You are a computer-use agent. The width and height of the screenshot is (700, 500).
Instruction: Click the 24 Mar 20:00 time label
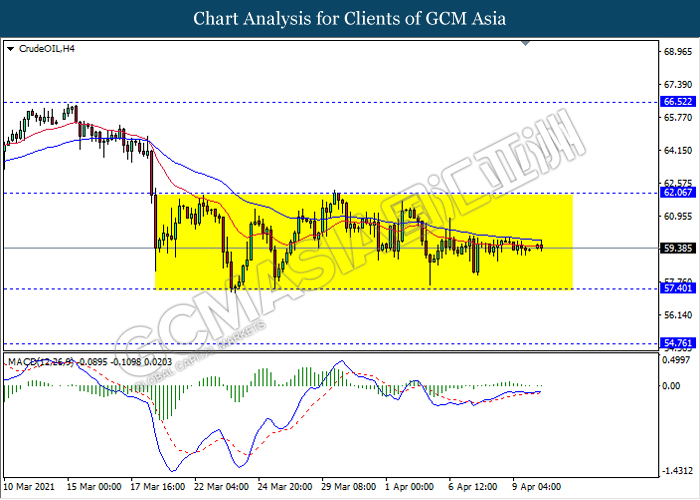[x=285, y=486]
